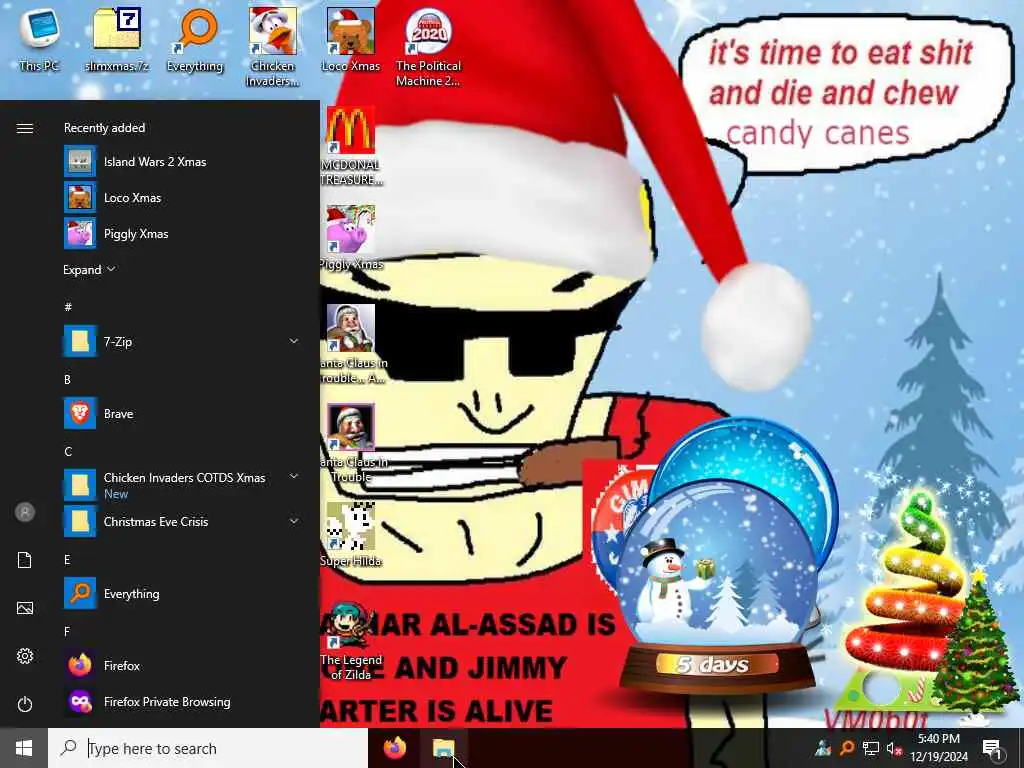The width and height of the screenshot is (1024, 768).
Task: Open slimxmas.7z archive on desktop
Action: click(x=117, y=39)
